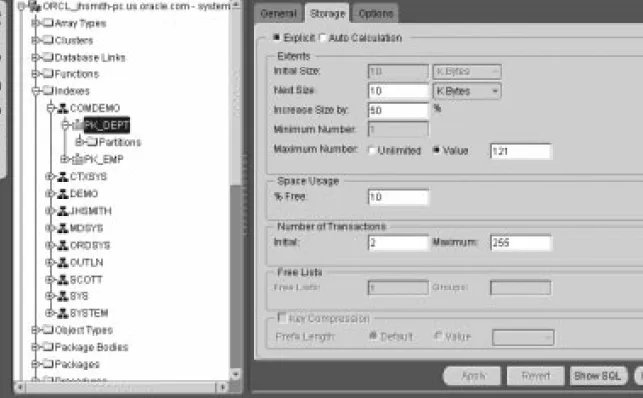Select the COMDEMO schema user icon

pos(63,108)
